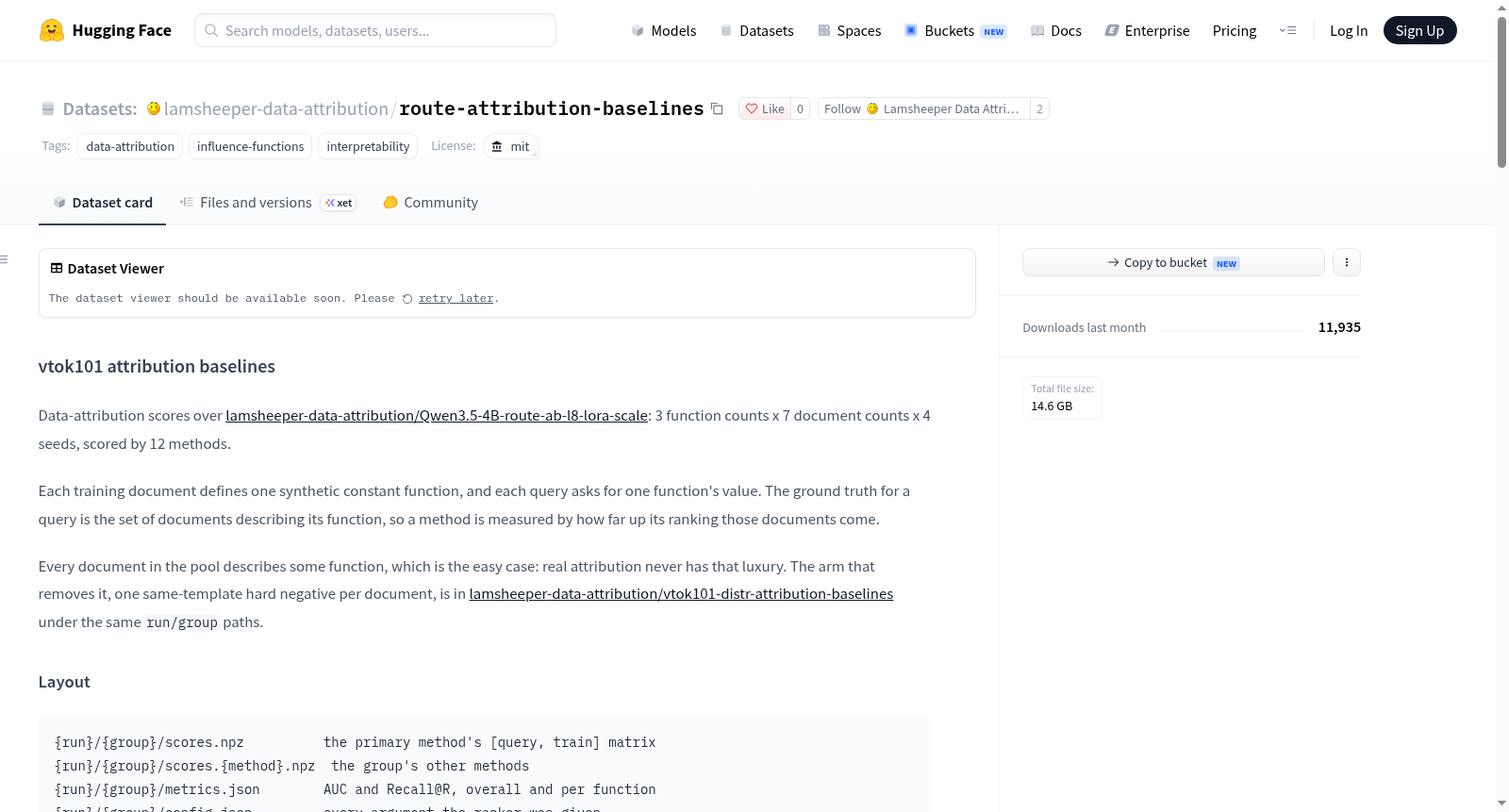This screenshot has width=1509, height=812.
Task: Click the downloads value 11,935
Action: click(1339, 327)
